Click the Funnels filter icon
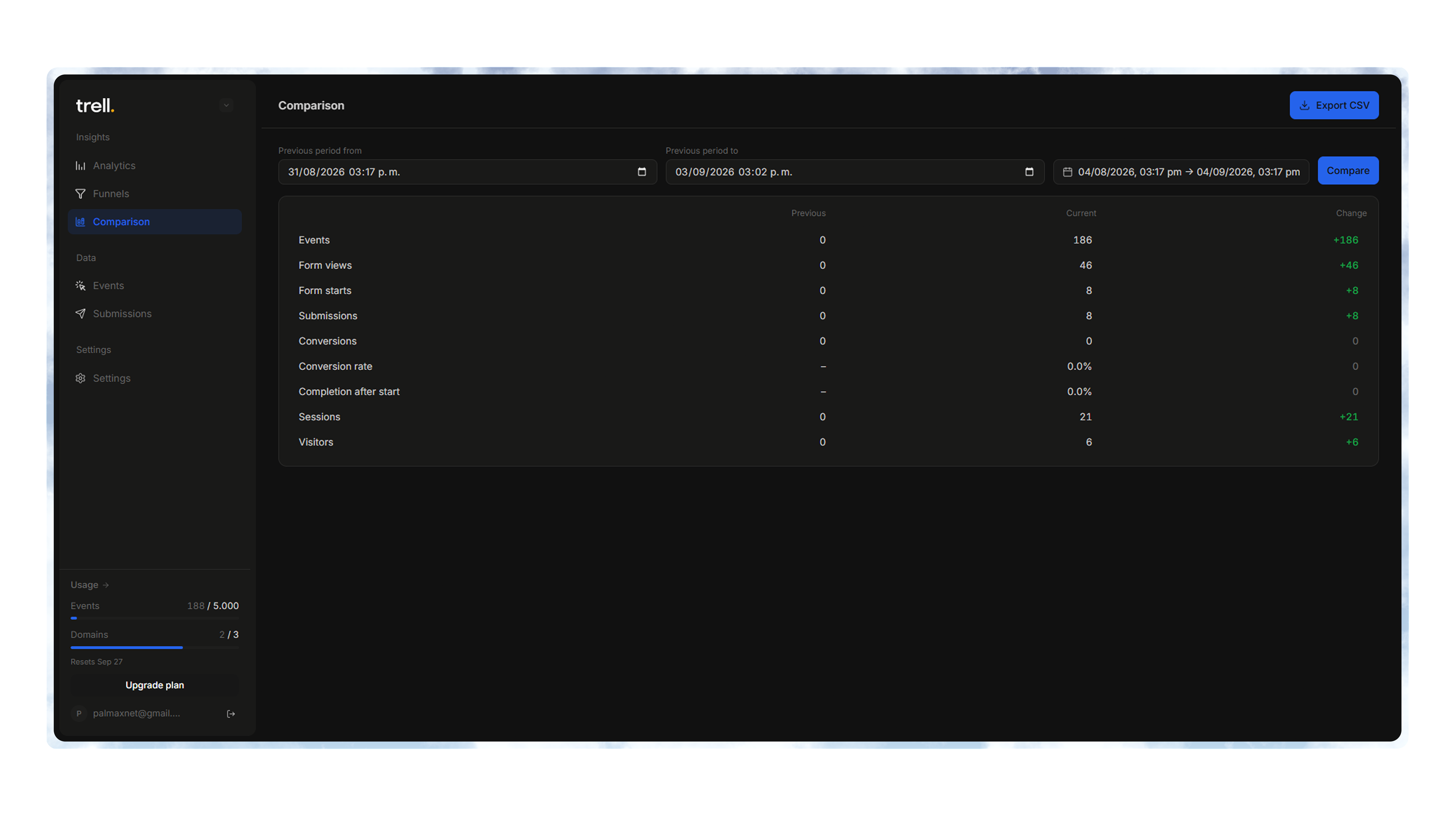 point(80,194)
